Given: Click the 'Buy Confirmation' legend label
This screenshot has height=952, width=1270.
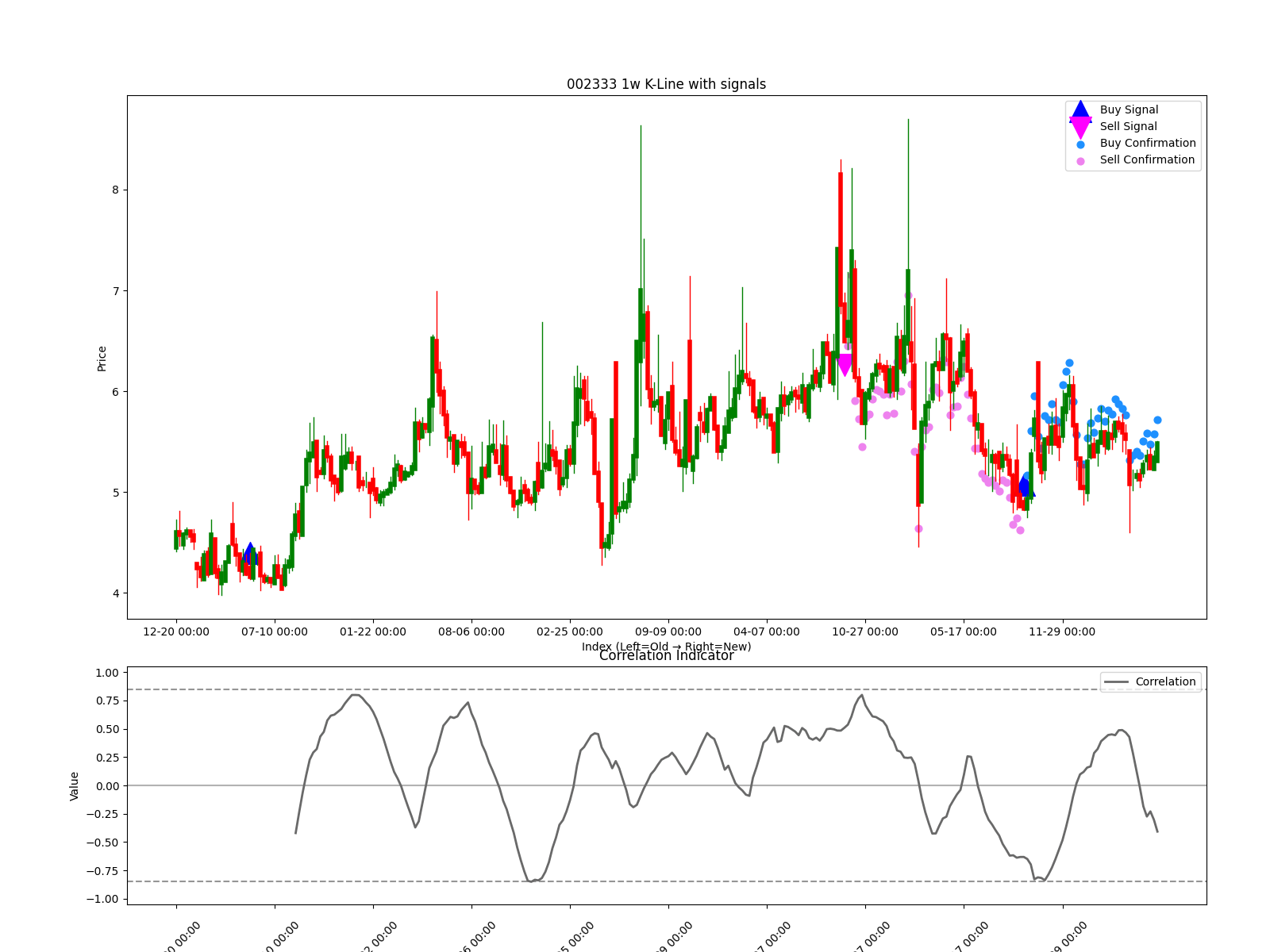Looking at the screenshot, I should [x=1148, y=143].
